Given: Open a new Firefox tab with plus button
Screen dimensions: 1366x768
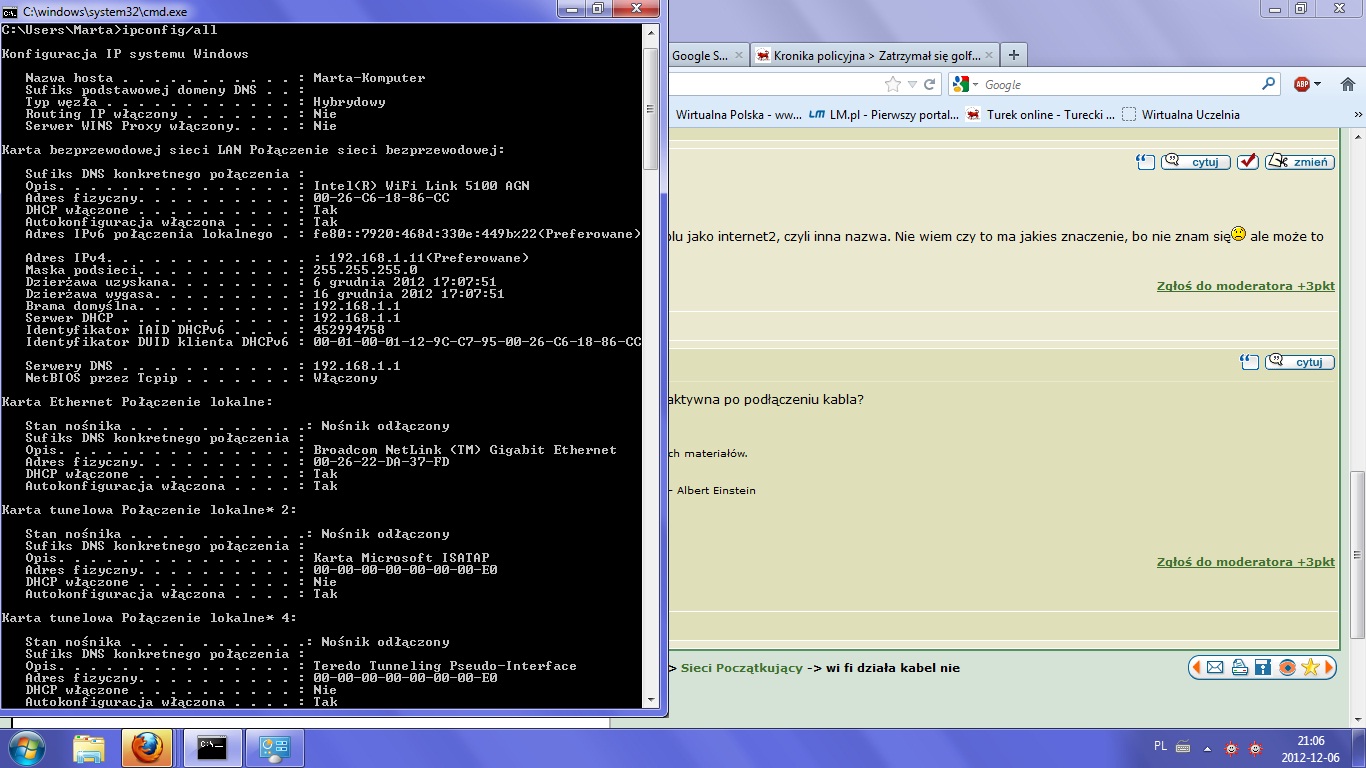Looking at the screenshot, I should (x=1014, y=55).
